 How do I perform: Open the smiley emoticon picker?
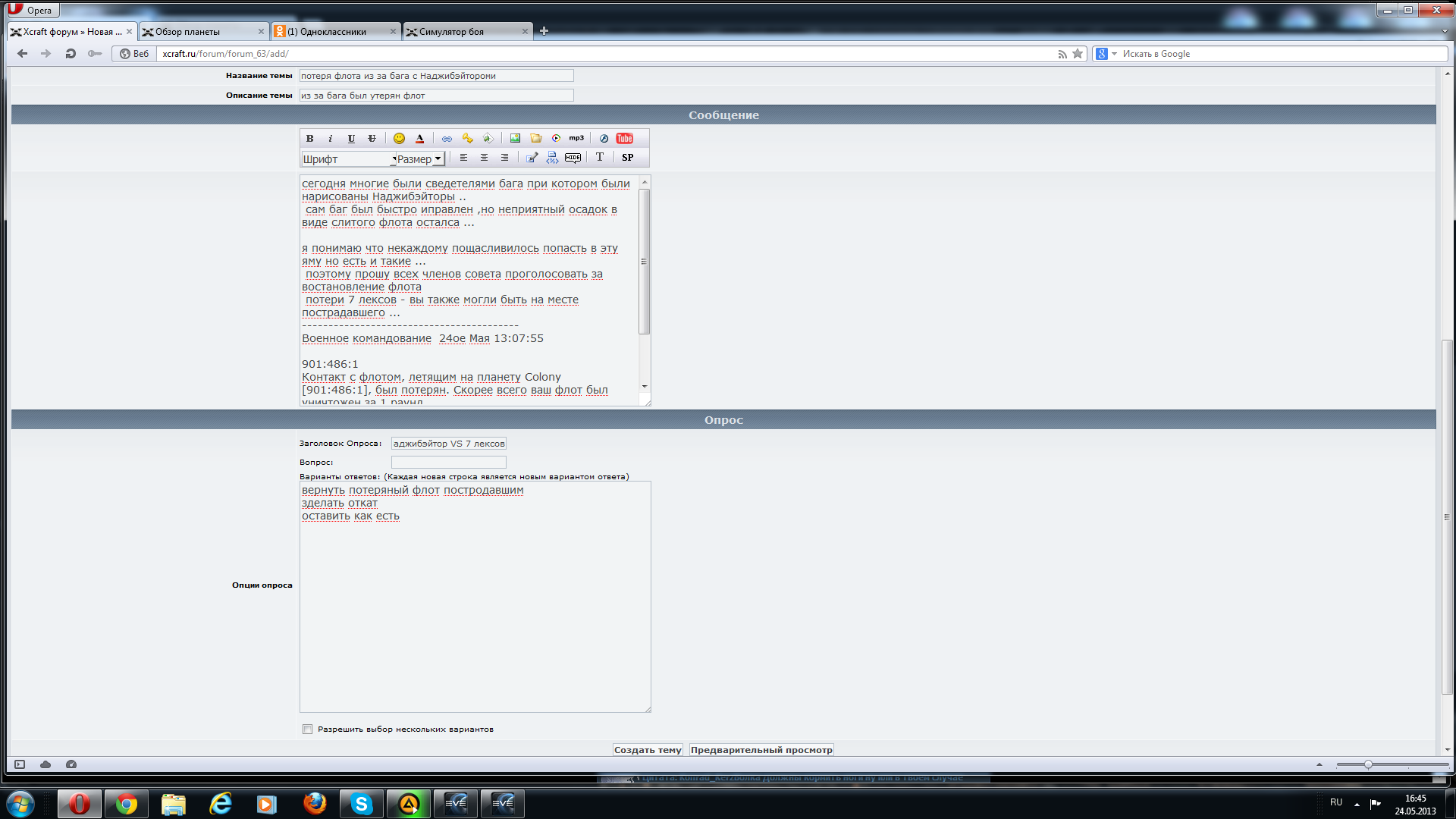click(399, 139)
